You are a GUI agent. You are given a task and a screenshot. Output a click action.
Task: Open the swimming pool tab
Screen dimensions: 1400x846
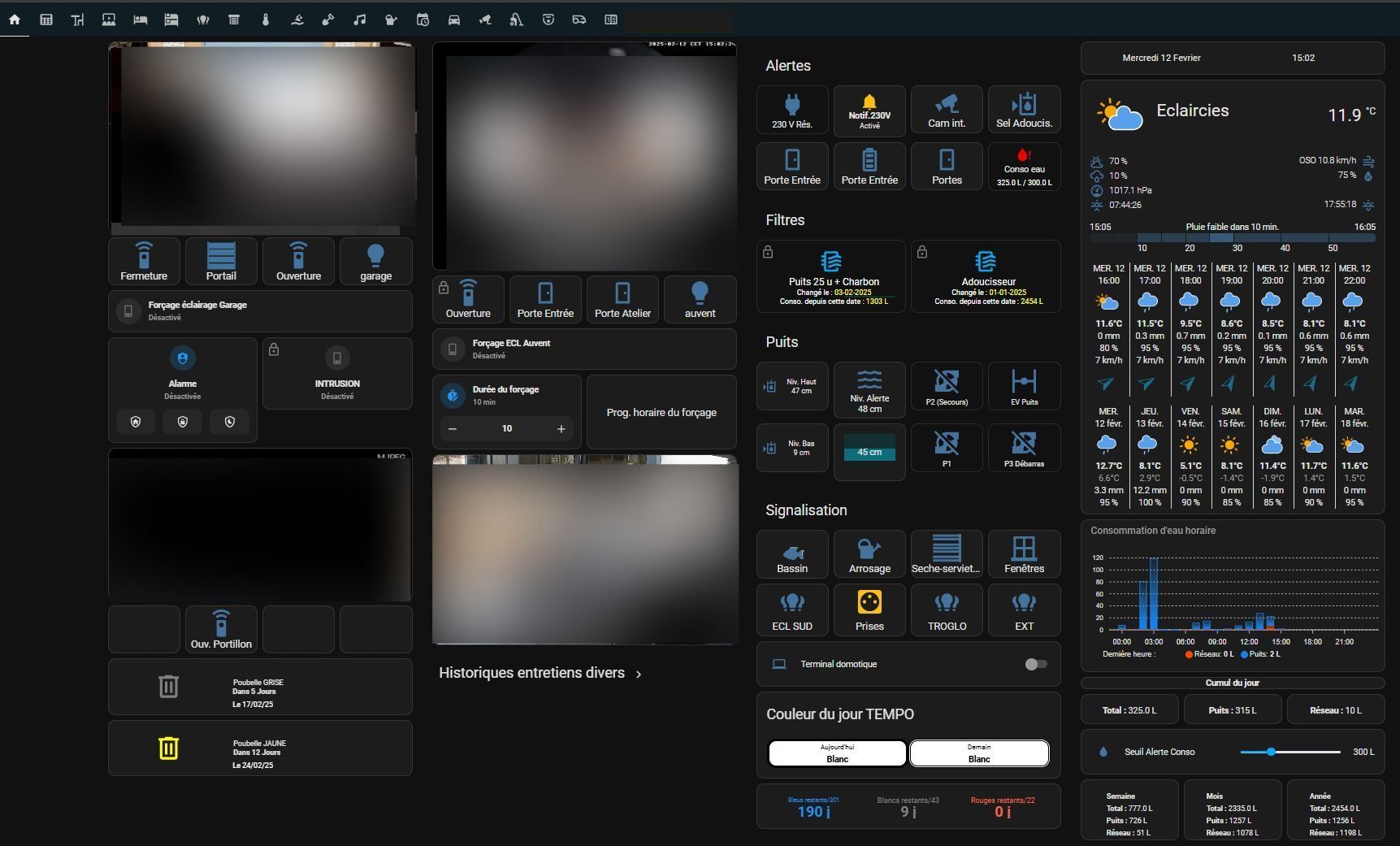(x=297, y=20)
